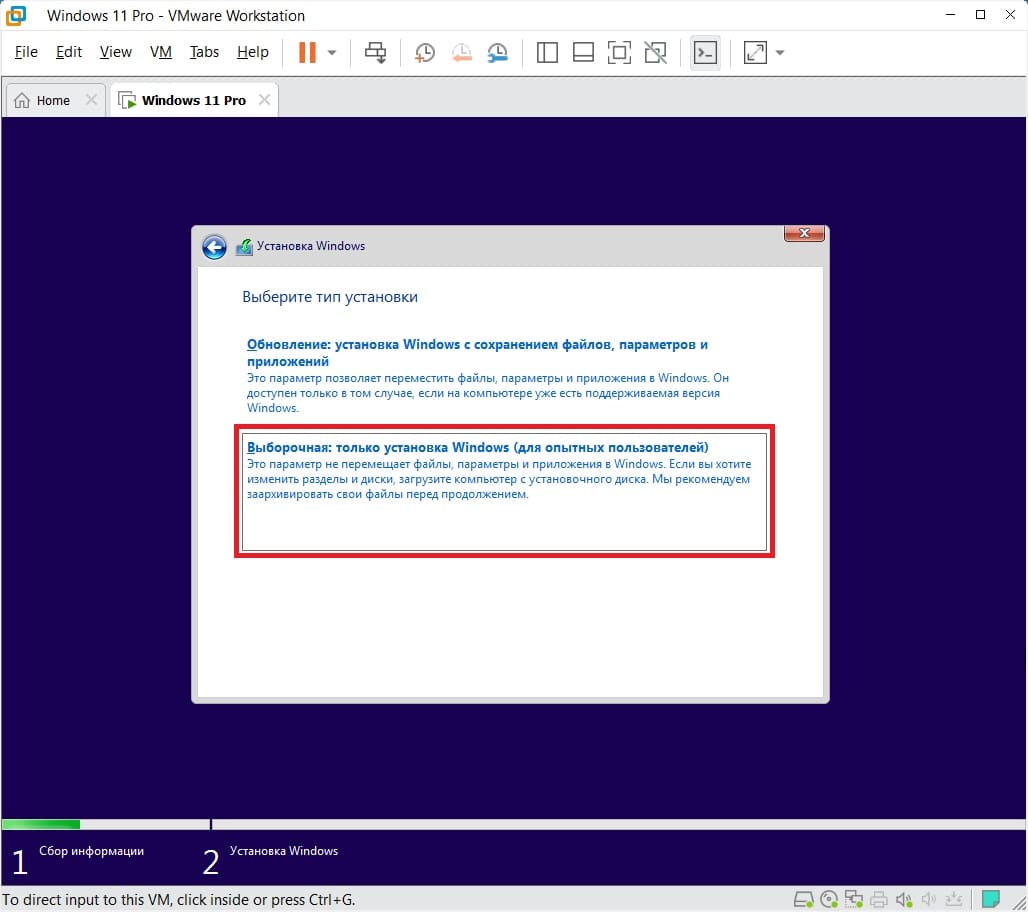Choose Выборочная custom installation option
1028x912 pixels.
click(x=504, y=491)
